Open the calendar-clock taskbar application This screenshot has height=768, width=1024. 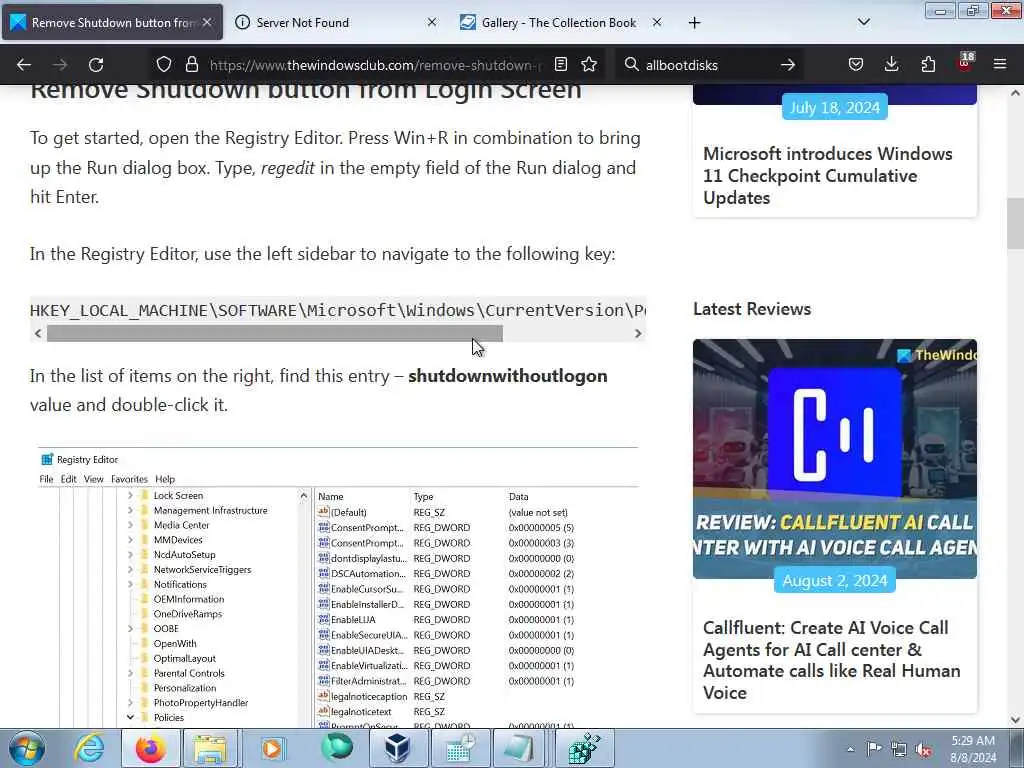[x=460, y=748]
